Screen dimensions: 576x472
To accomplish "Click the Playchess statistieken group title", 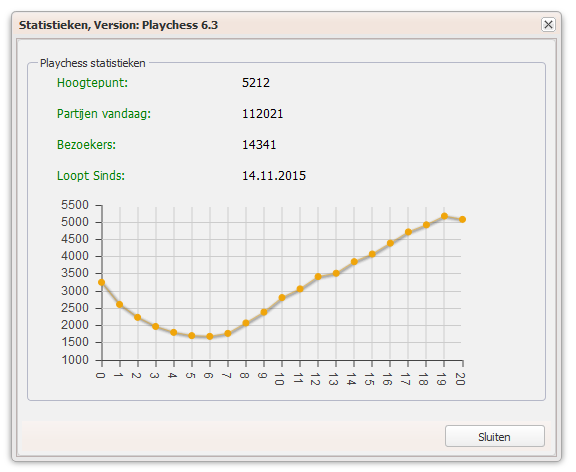I will click(93, 63).
